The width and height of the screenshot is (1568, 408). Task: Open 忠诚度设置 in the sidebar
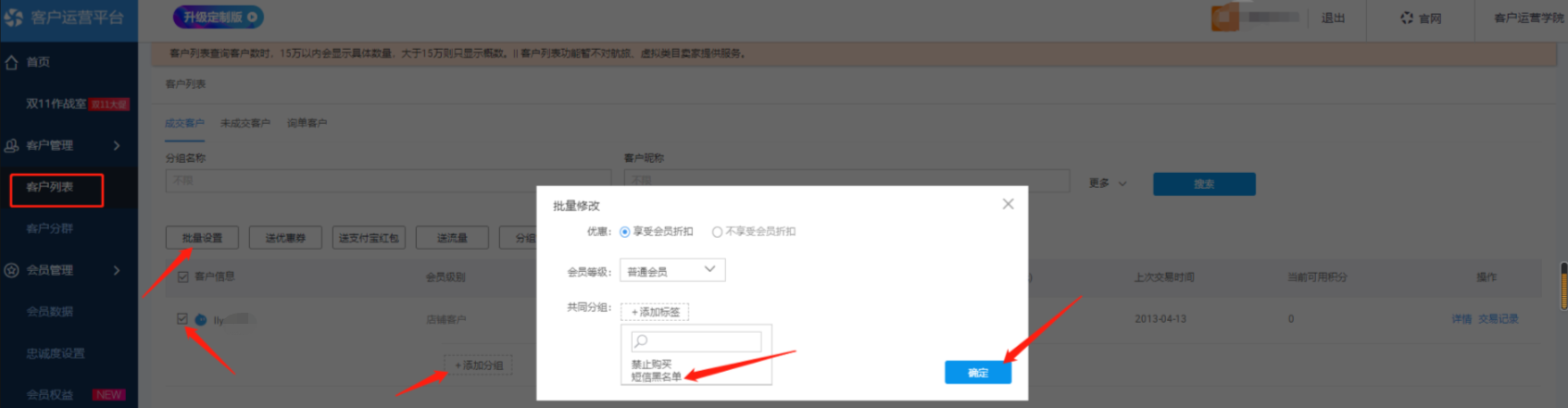point(56,353)
